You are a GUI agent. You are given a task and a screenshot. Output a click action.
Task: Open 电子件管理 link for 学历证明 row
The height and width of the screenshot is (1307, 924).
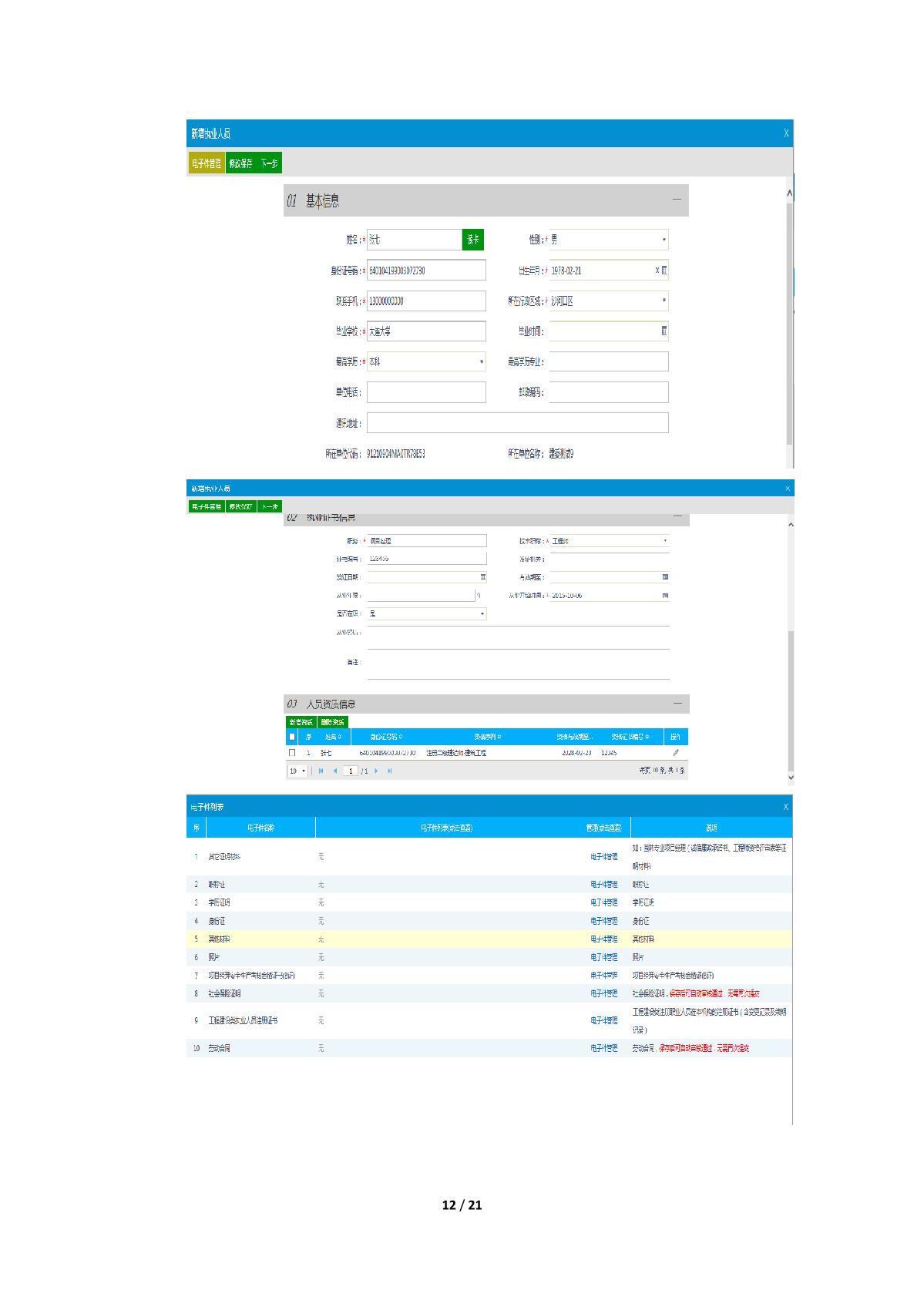[x=604, y=902]
